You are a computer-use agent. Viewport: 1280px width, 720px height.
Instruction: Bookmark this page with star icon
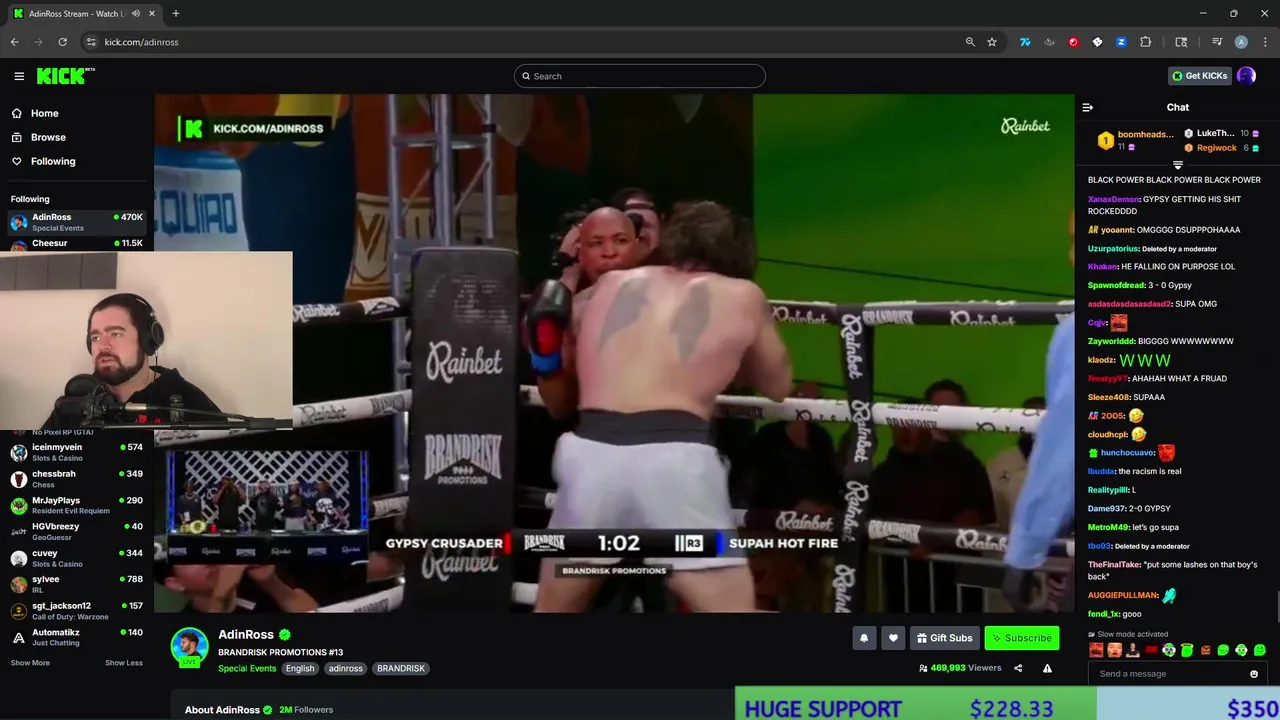pyautogui.click(x=992, y=42)
